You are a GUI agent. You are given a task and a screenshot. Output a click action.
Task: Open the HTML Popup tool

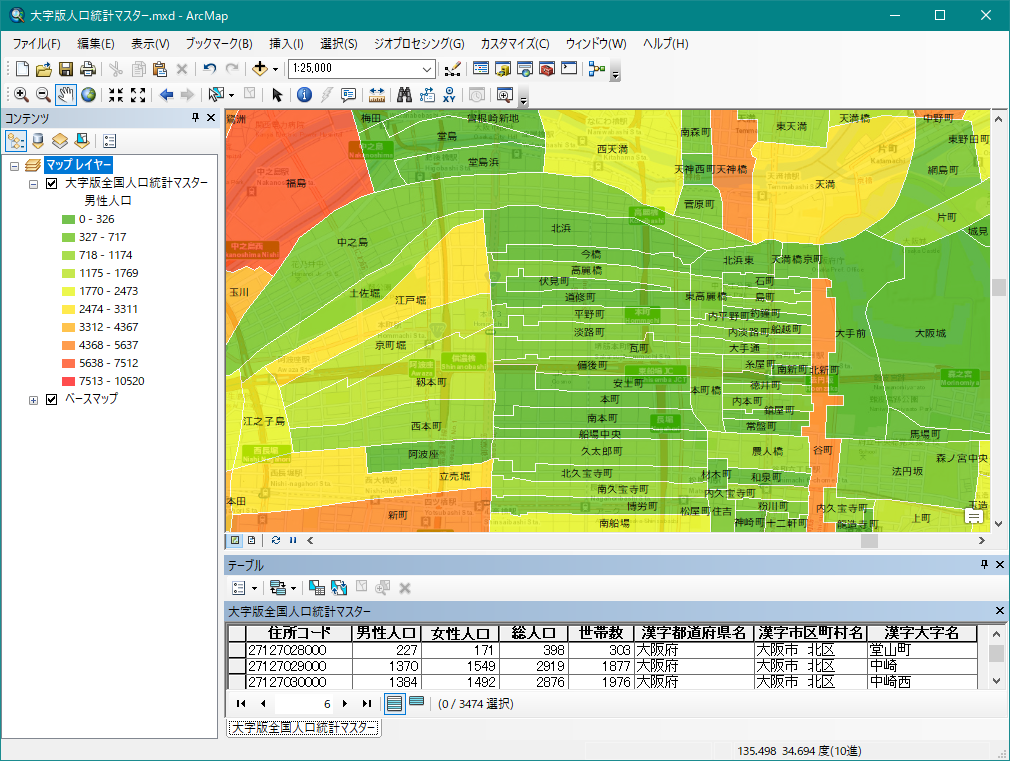click(x=348, y=95)
